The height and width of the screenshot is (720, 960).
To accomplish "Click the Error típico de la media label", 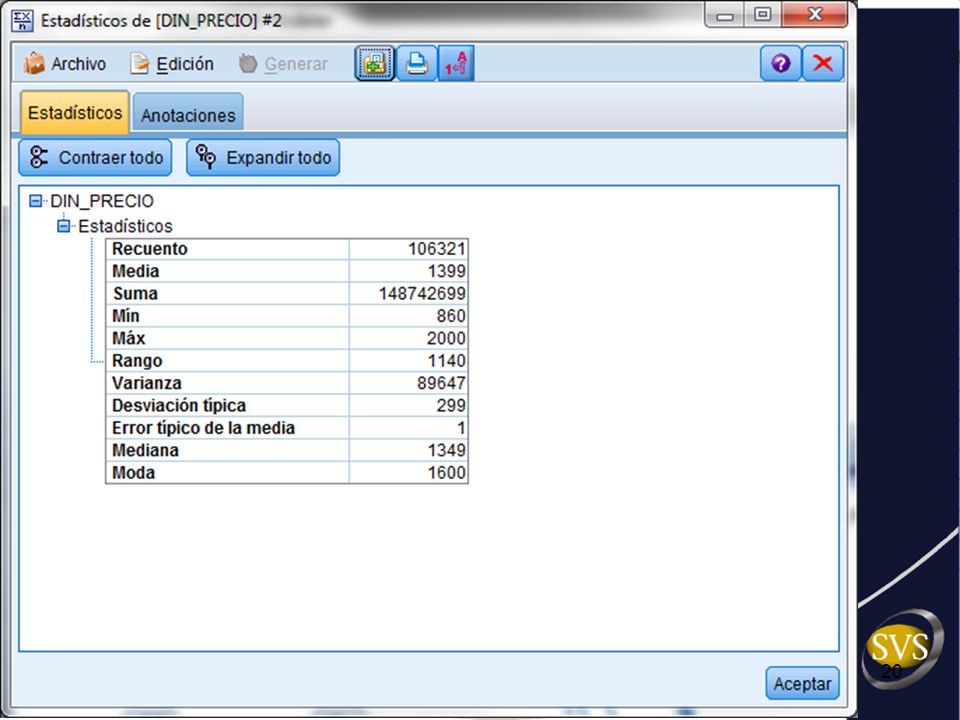I will click(203, 427).
